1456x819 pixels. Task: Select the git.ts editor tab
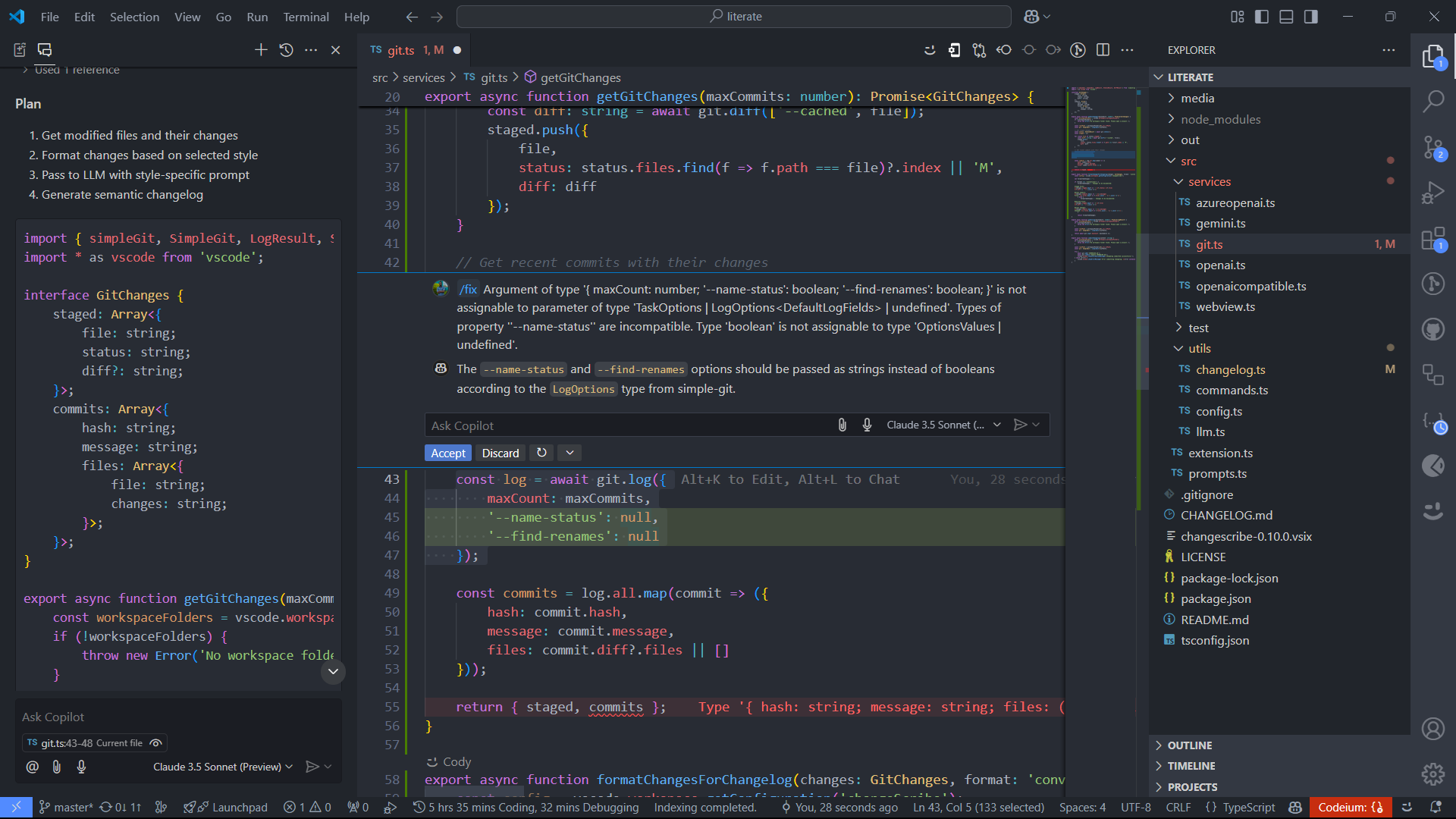tap(401, 50)
